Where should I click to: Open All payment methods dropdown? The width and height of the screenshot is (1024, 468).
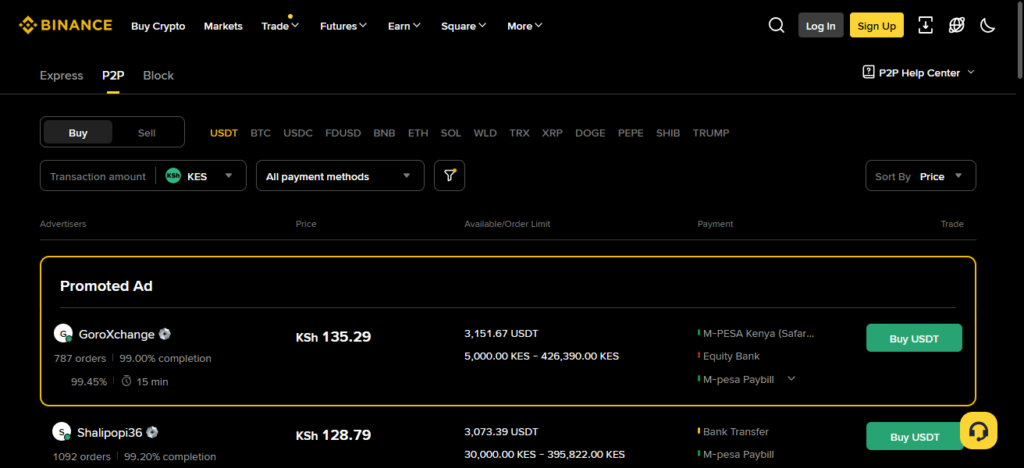tap(340, 176)
